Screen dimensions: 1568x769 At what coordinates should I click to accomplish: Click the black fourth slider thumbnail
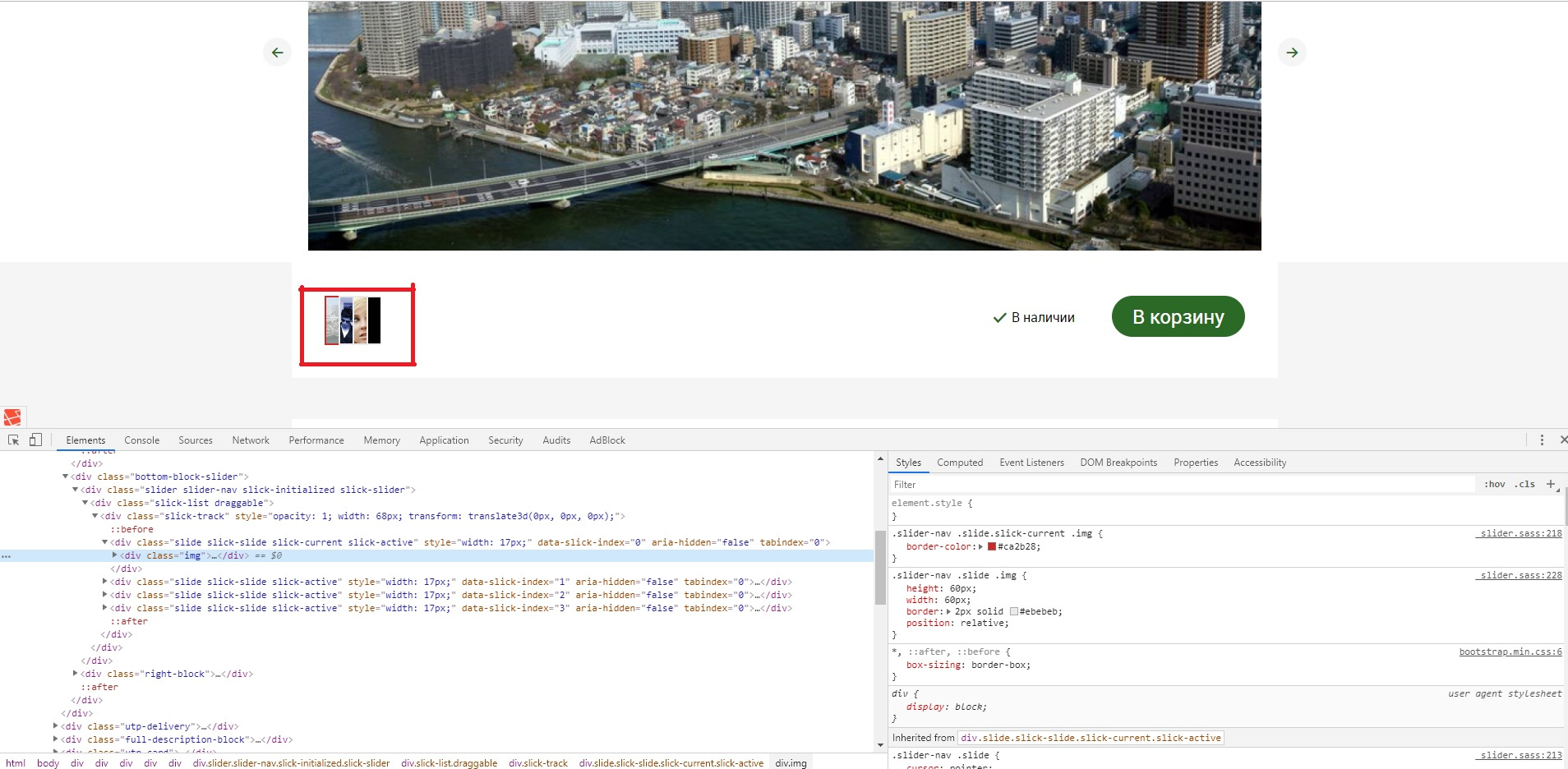pyautogui.click(x=374, y=320)
